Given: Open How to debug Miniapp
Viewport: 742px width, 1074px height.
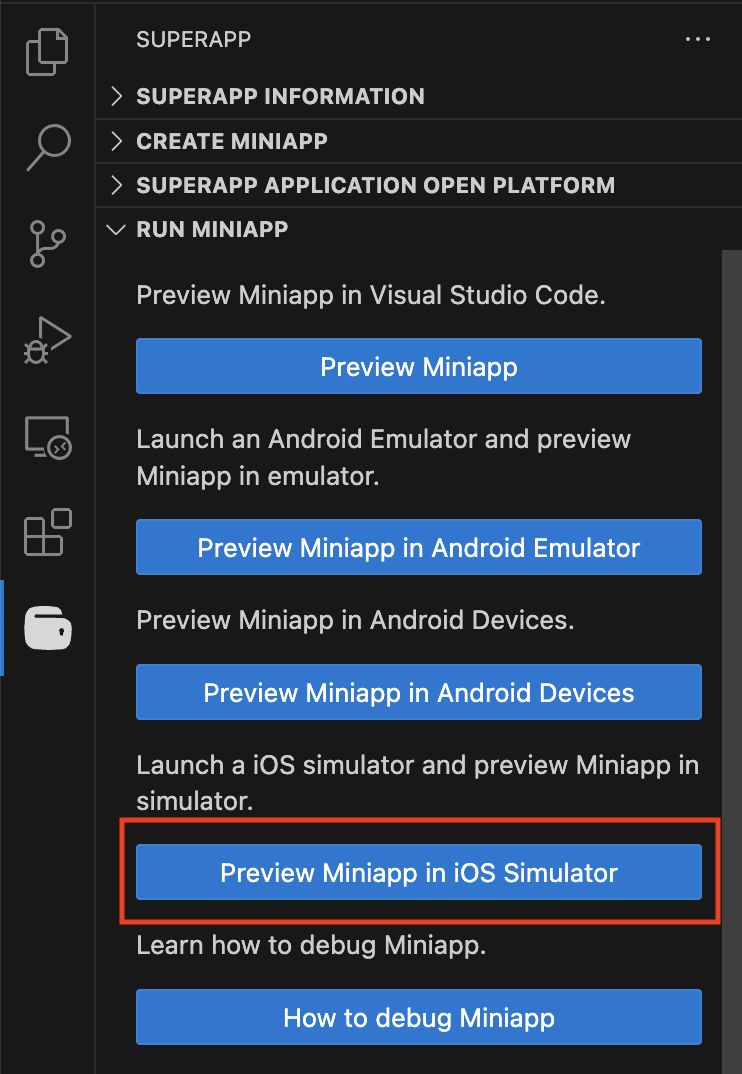Looking at the screenshot, I should (419, 1017).
